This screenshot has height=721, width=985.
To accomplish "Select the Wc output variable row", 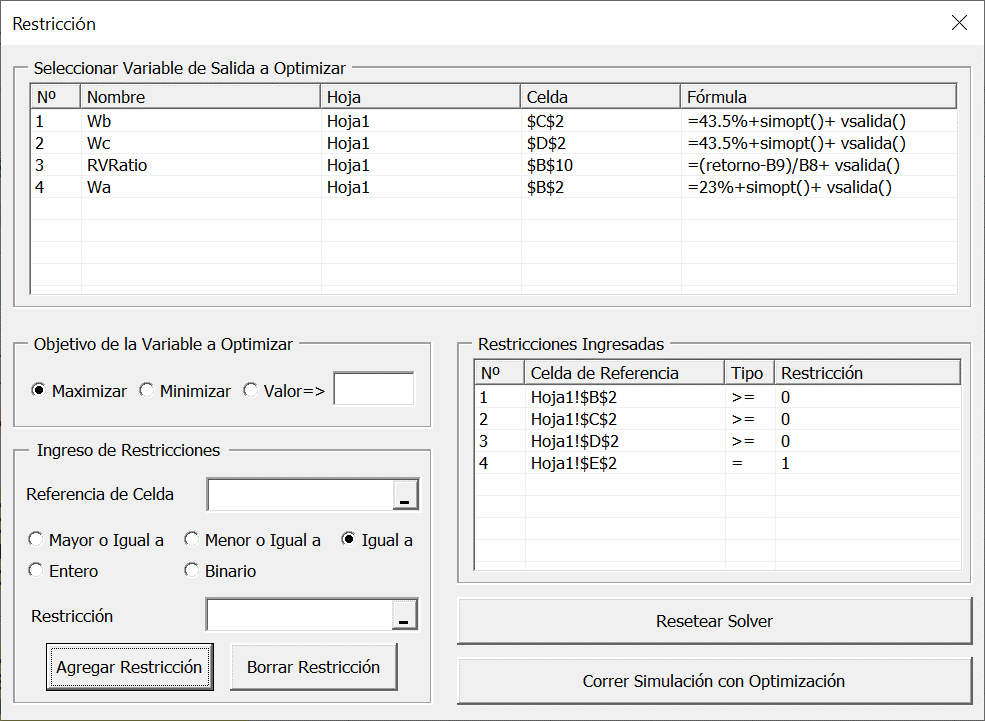I will tap(494, 143).
